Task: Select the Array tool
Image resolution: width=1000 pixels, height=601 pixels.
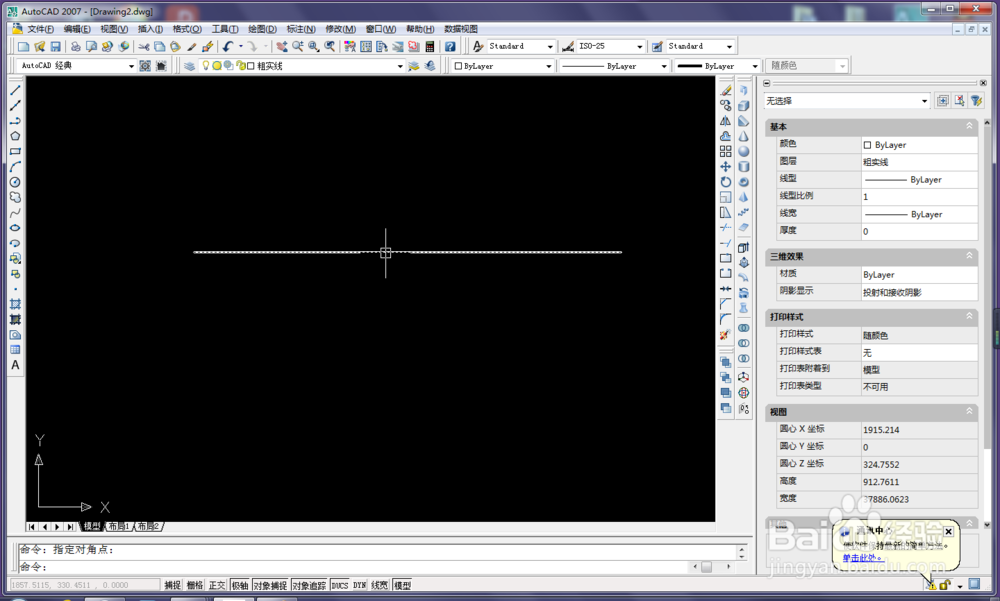Action: coord(726,151)
